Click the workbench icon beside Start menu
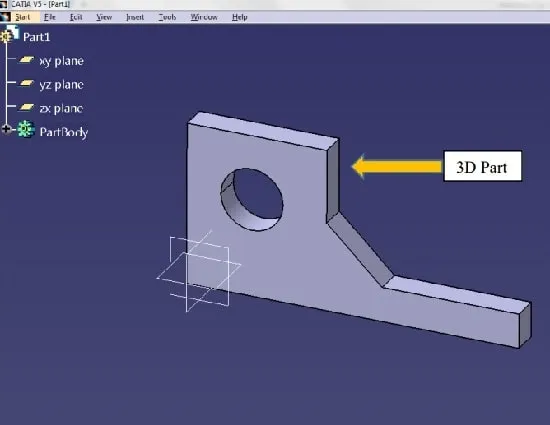550x425 pixels. coord(5,17)
